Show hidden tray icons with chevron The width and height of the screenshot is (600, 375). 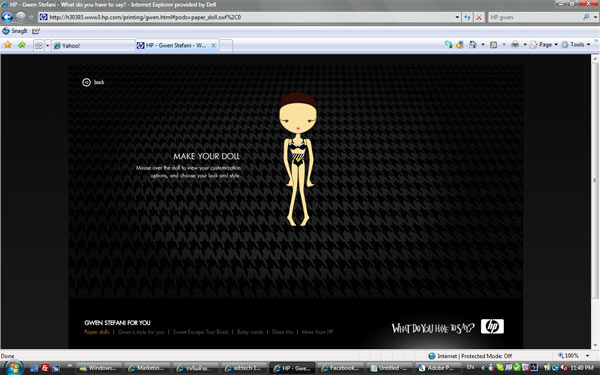(x=483, y=368)
